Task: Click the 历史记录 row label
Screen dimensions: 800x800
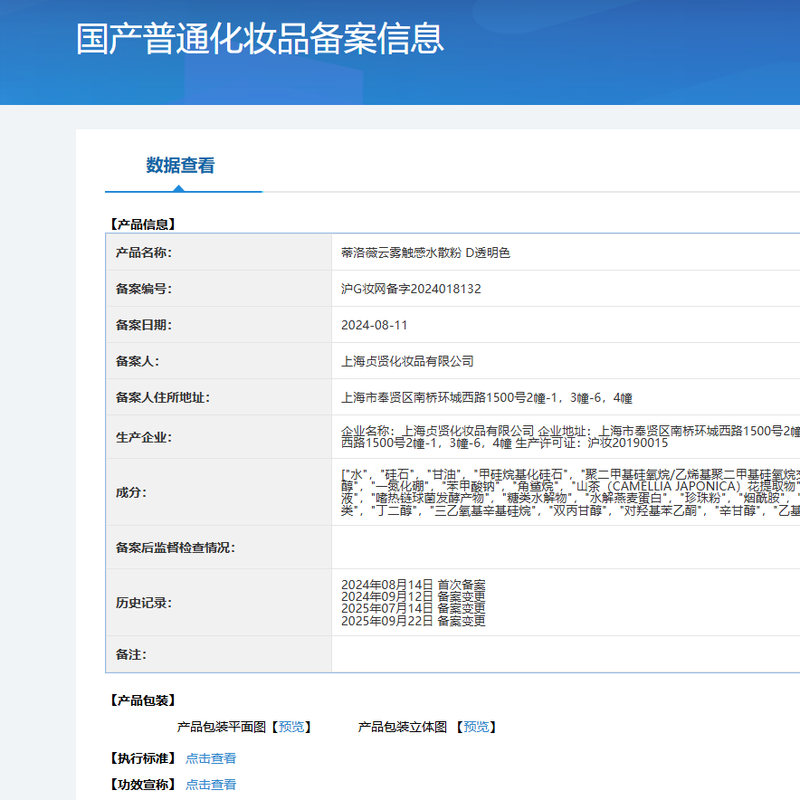Action: point(144,603)
